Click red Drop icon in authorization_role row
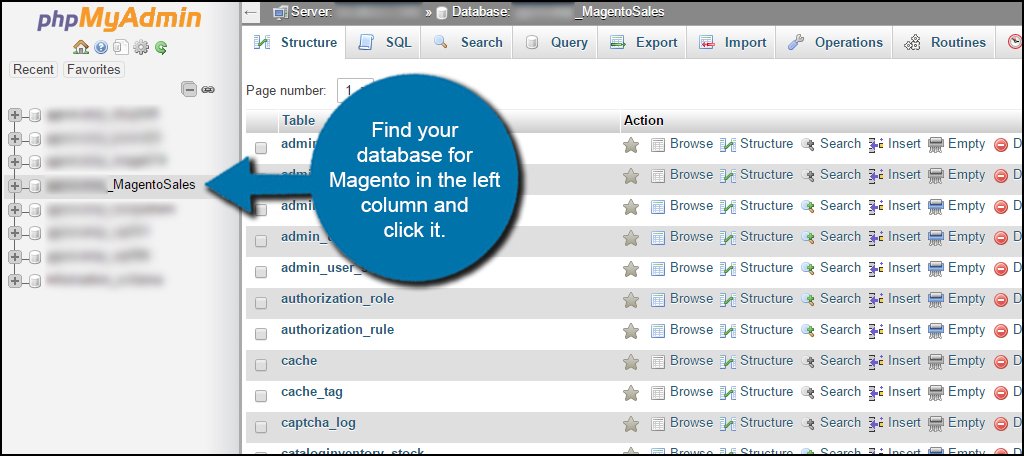This screenshot has width=1024, height=456. (1000, 300)
